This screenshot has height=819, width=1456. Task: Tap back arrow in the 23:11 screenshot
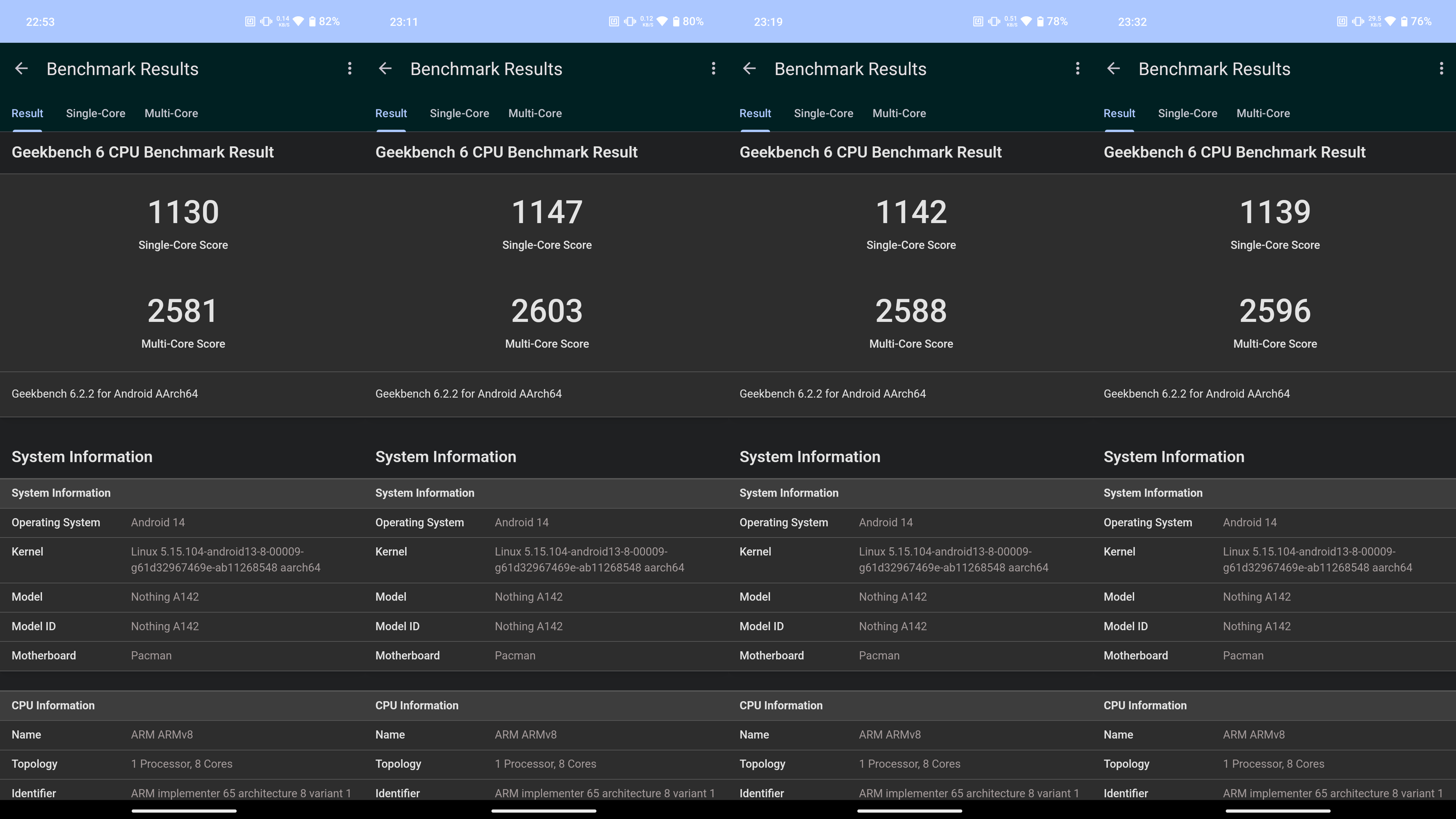386,69
